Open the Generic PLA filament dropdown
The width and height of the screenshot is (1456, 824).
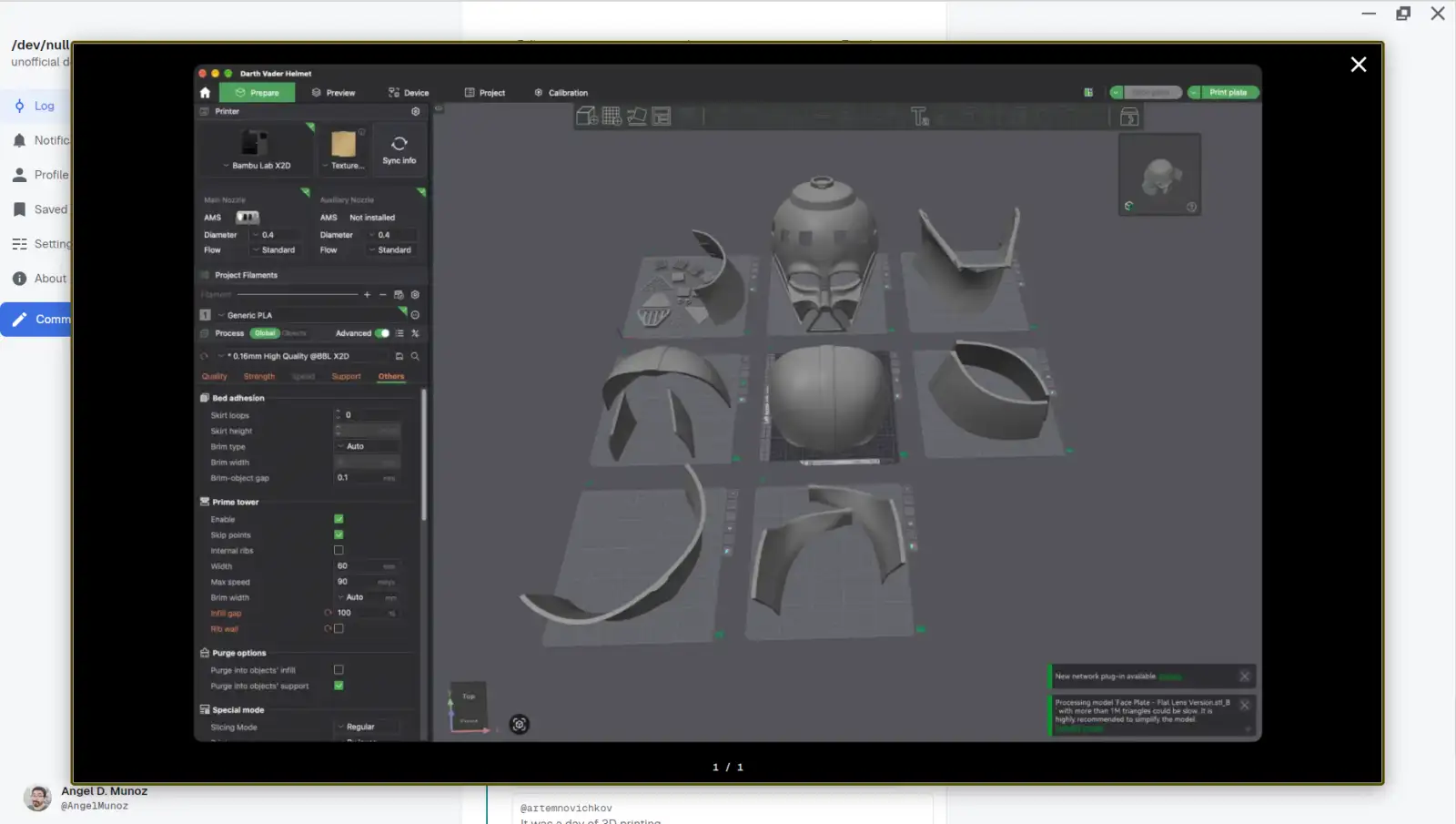click(x=308, y=315)
